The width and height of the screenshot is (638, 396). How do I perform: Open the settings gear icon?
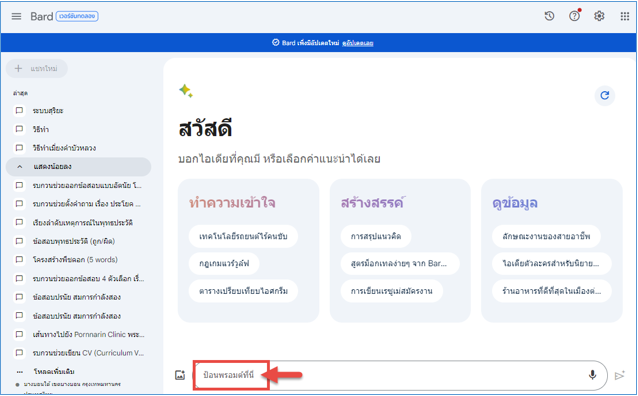599,16
